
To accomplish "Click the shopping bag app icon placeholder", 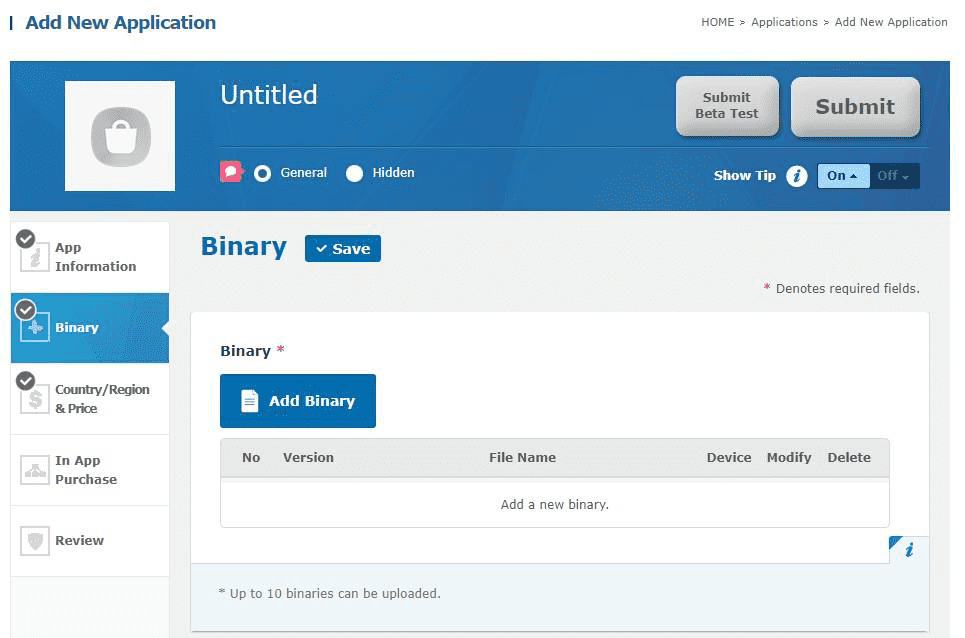I will (x=120, y=136).
